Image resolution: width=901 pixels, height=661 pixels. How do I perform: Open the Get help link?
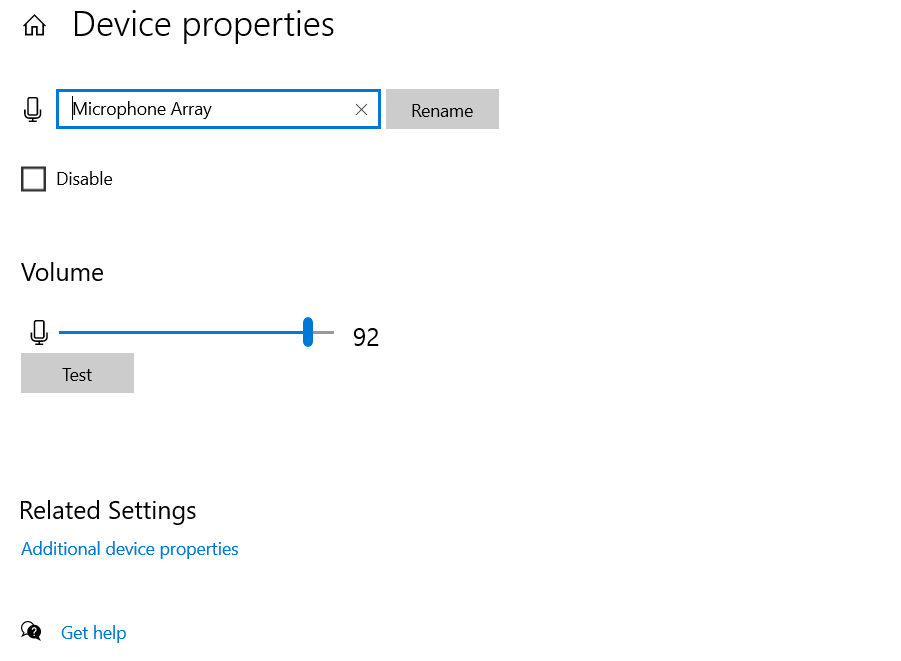93,633
